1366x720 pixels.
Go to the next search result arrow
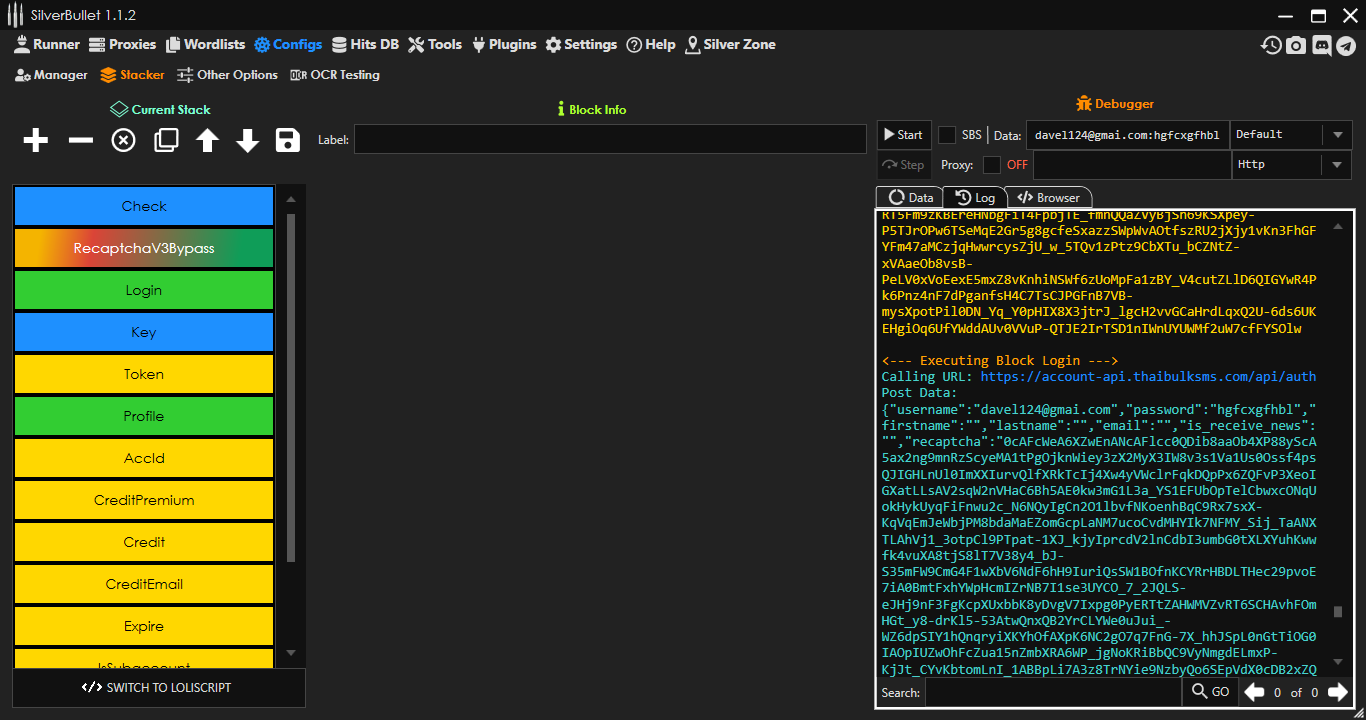tap(1337, 692)
